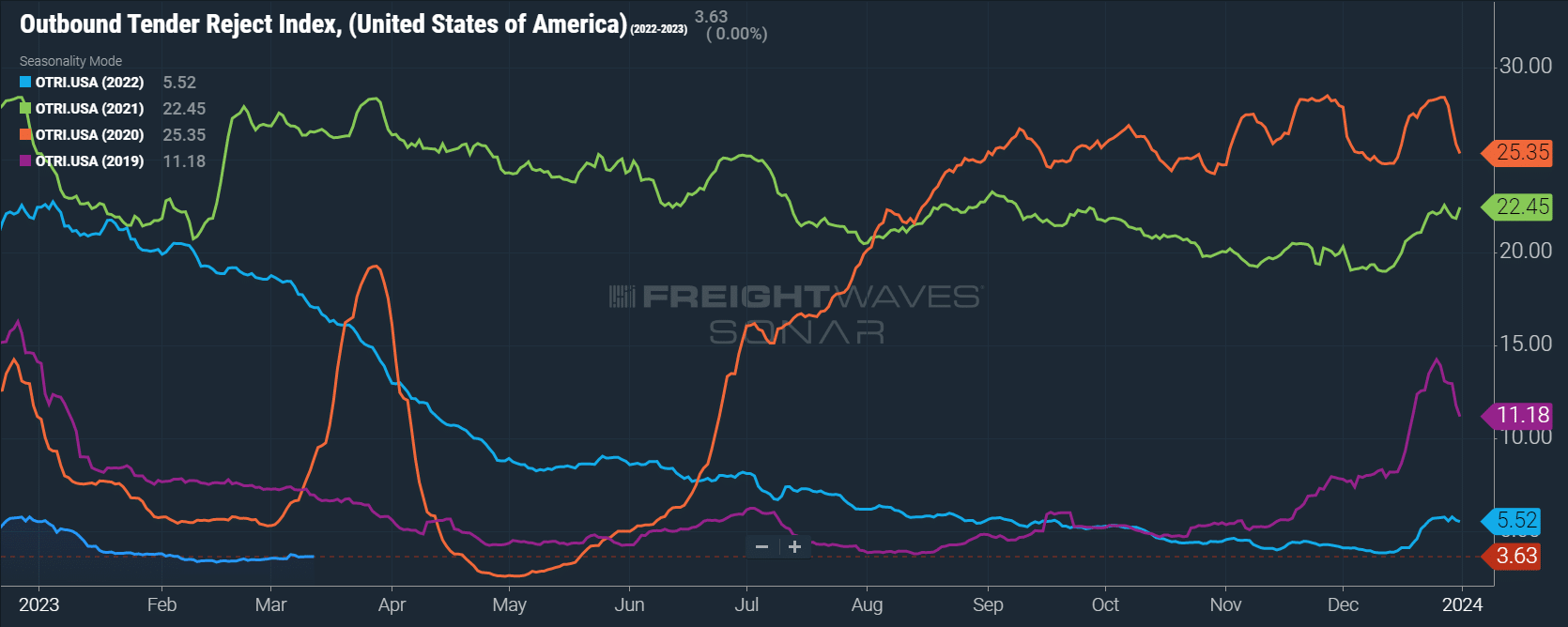This screenshot has width=1568, height=627.
Task: Click the blue OTRI.USA (2022) legend swatch
Action: (25, 83)
